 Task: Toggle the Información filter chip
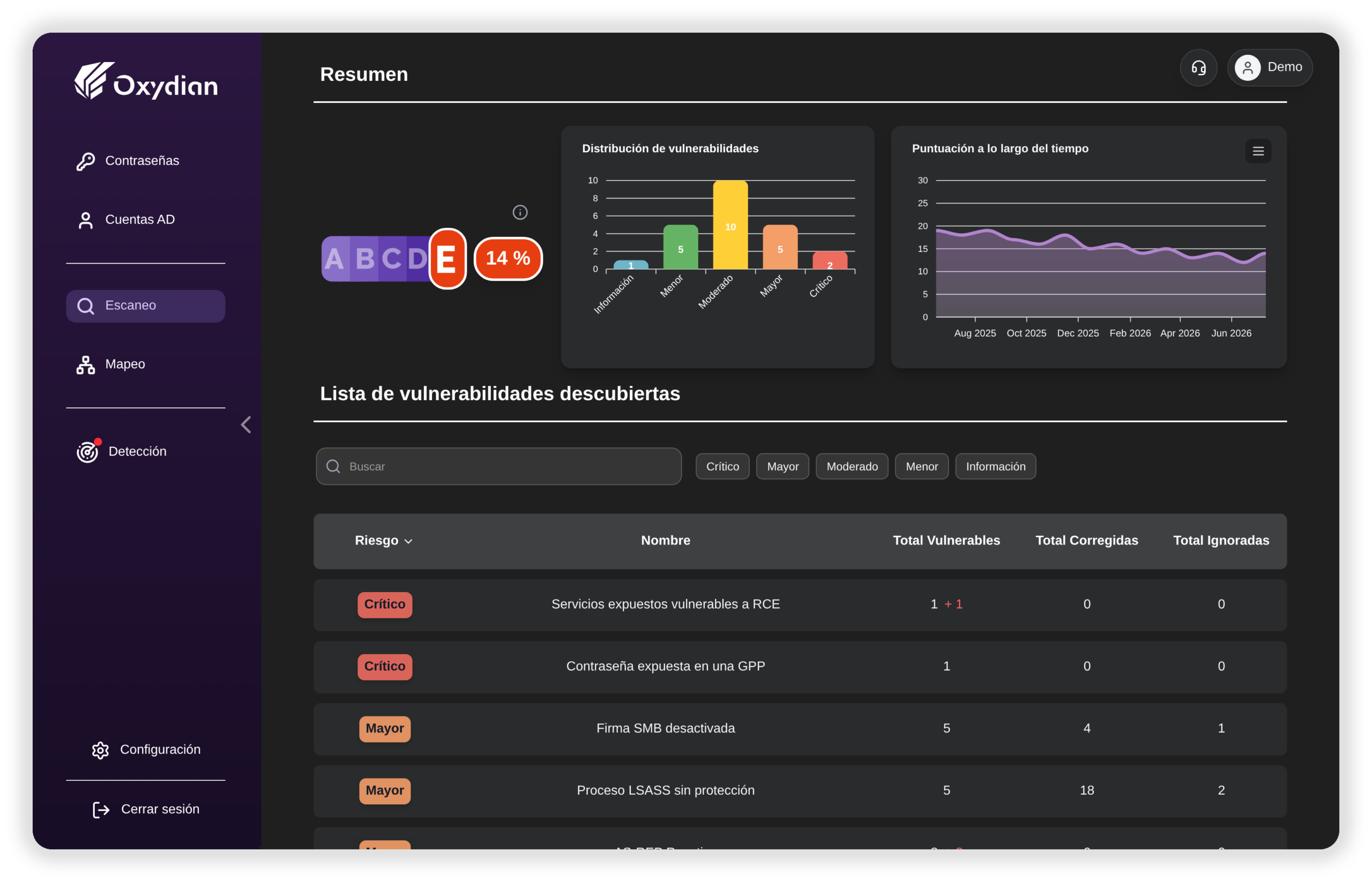click(x=996, y=467)
